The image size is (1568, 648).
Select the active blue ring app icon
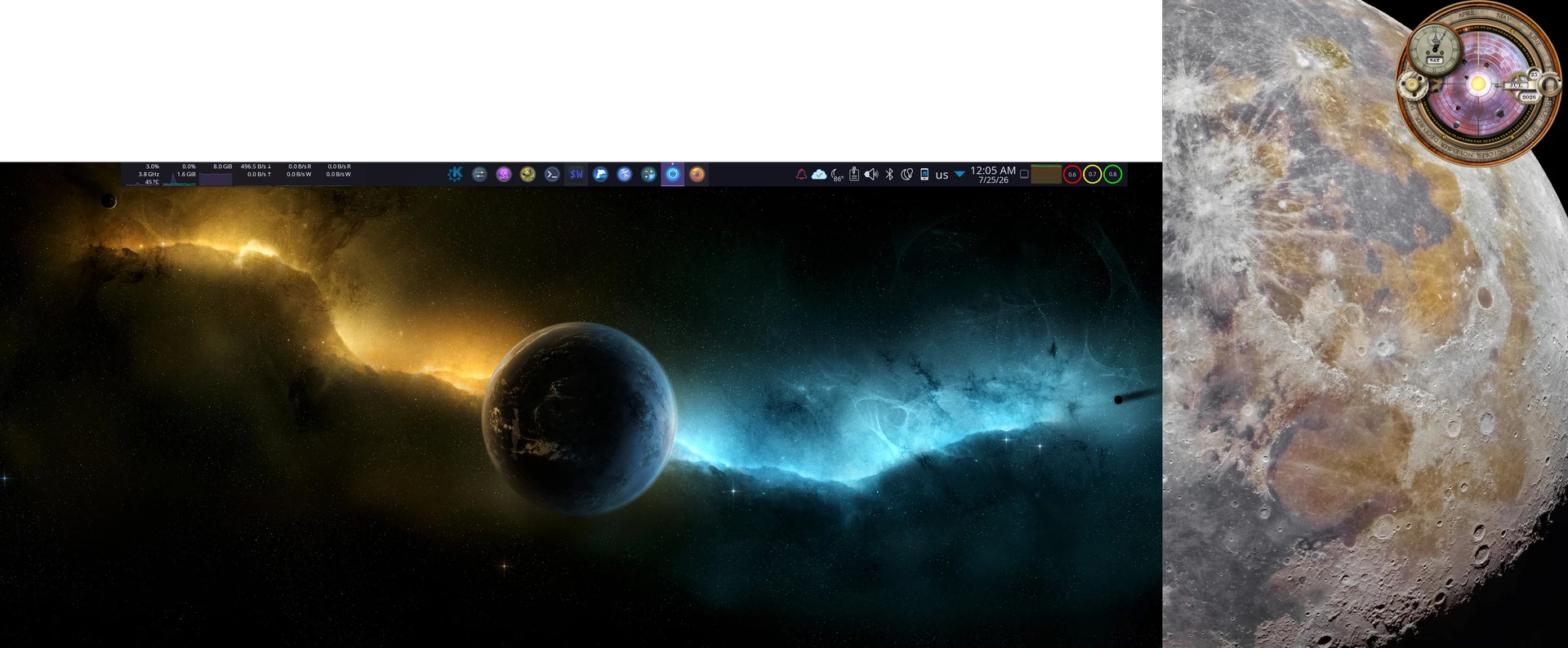673,174
